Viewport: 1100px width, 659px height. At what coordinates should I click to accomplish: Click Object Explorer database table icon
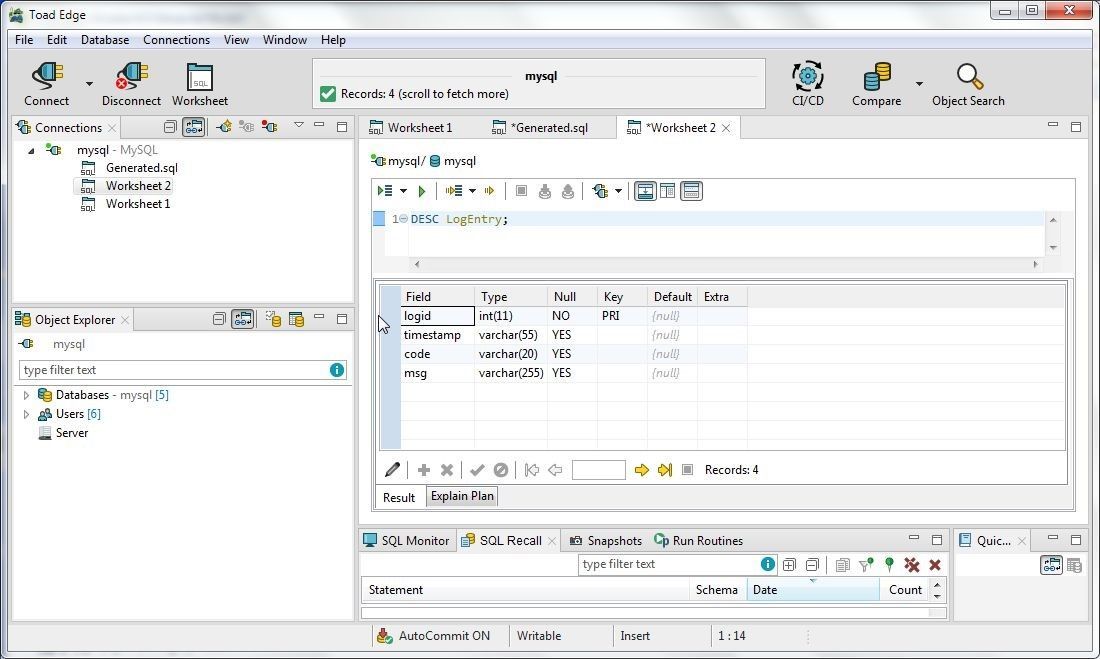pos(296,319)
